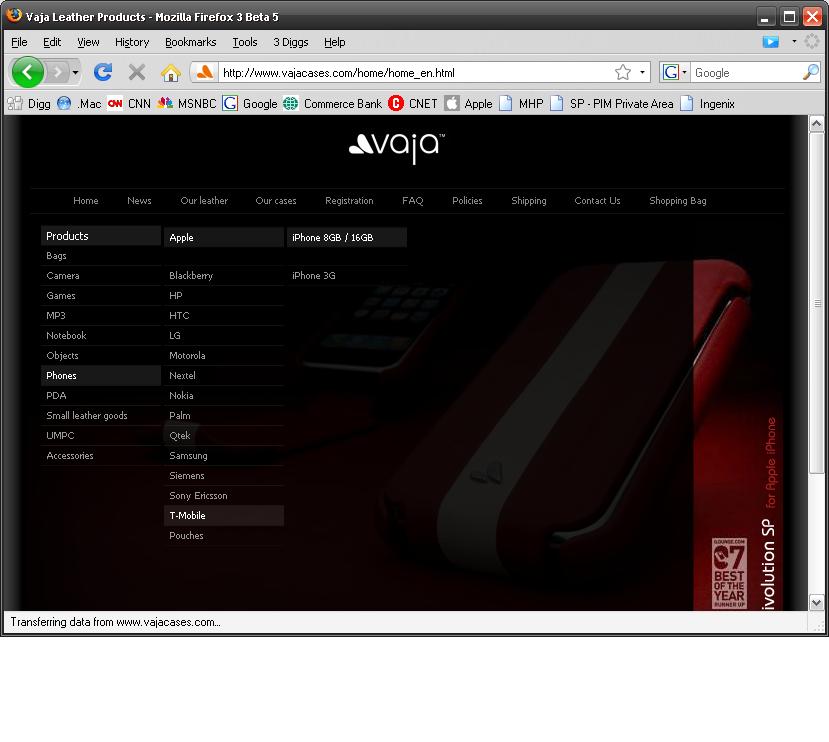Image resolution: width=829 pixels, height=742 pixels.
Task: Open the MSNBC bookmark
Action: 187,104
